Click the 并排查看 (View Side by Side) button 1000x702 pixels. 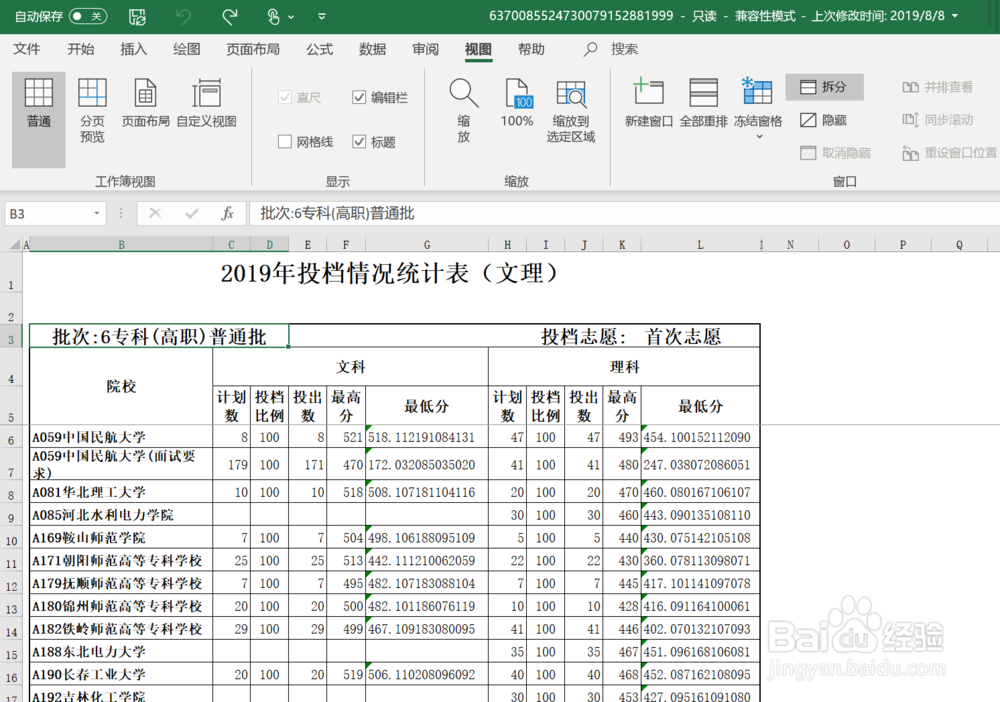point(938,87)
